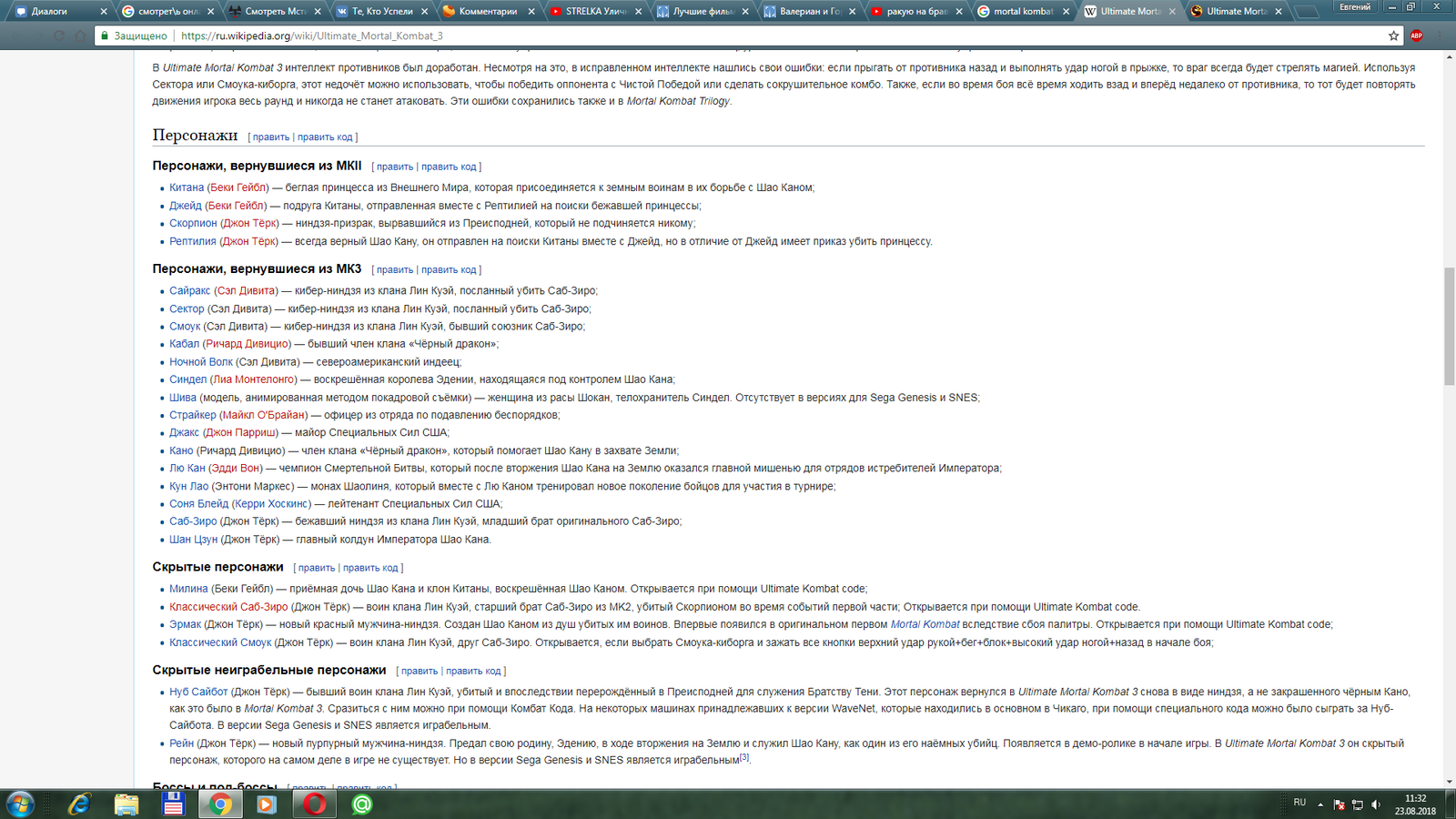
Task: Click the secure padlock site info
Action: click(106, 35)
